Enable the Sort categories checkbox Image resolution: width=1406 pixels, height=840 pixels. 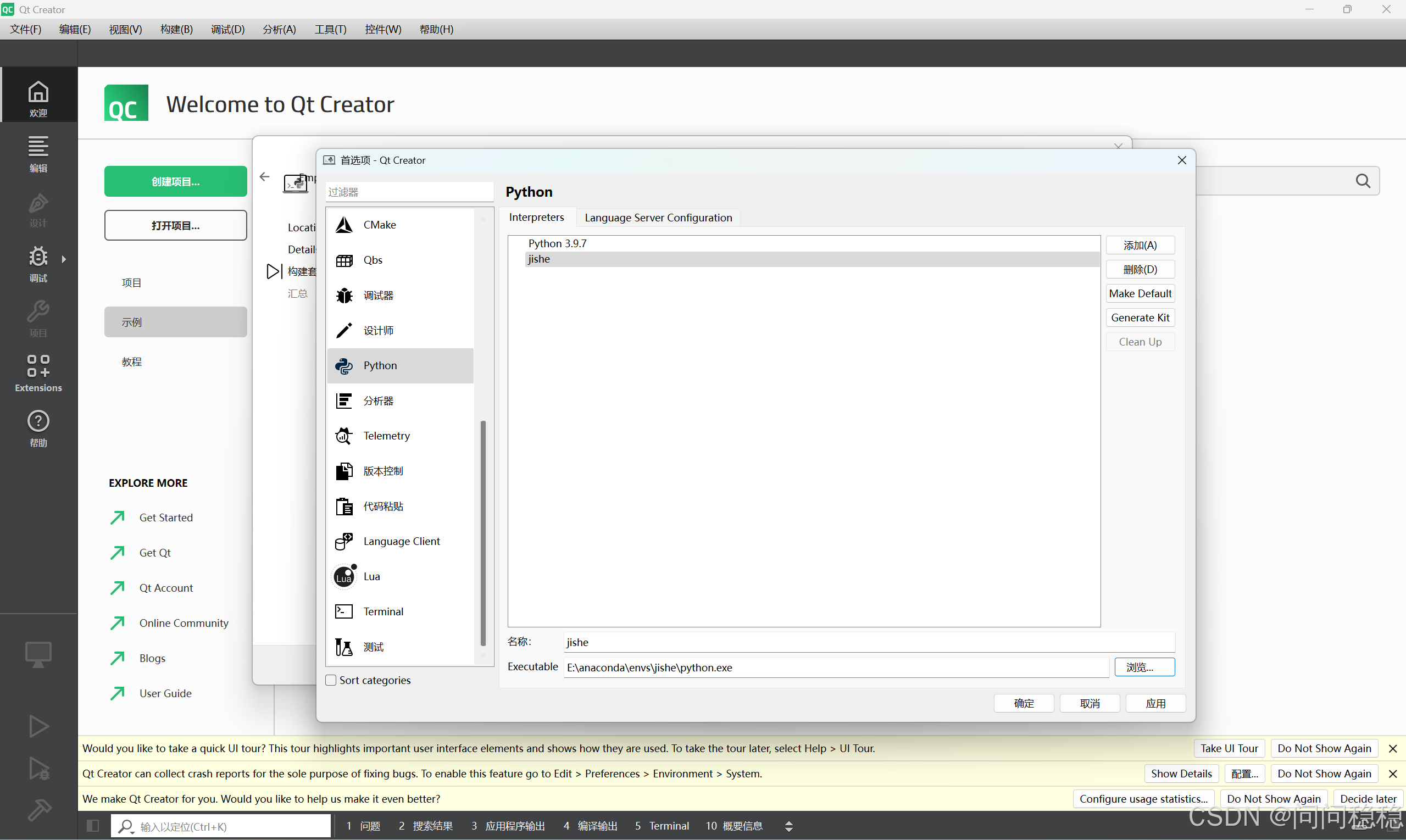[332, 680]
